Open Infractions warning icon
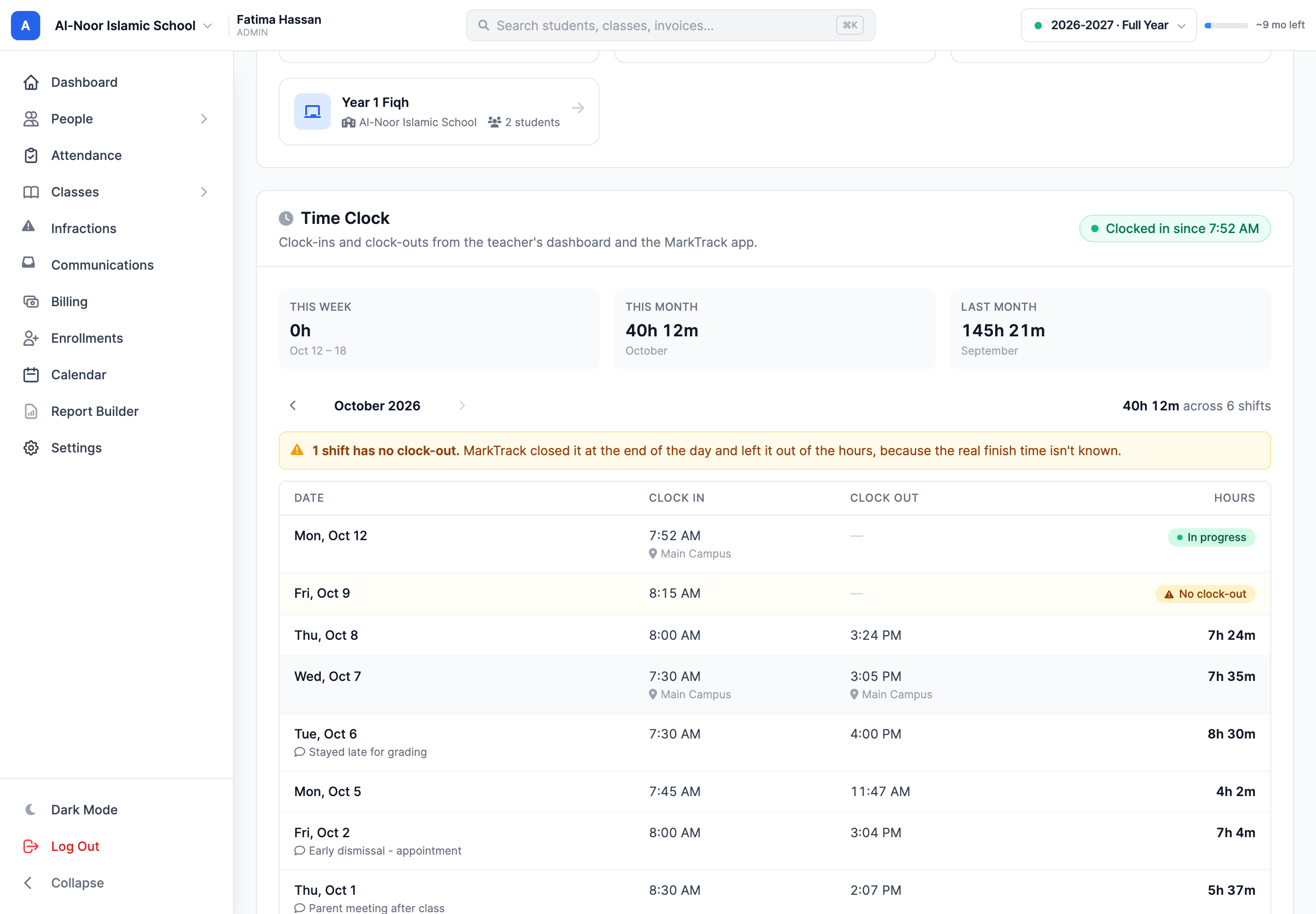Viewport: 1316px width, 914px height. click(29, 226)
